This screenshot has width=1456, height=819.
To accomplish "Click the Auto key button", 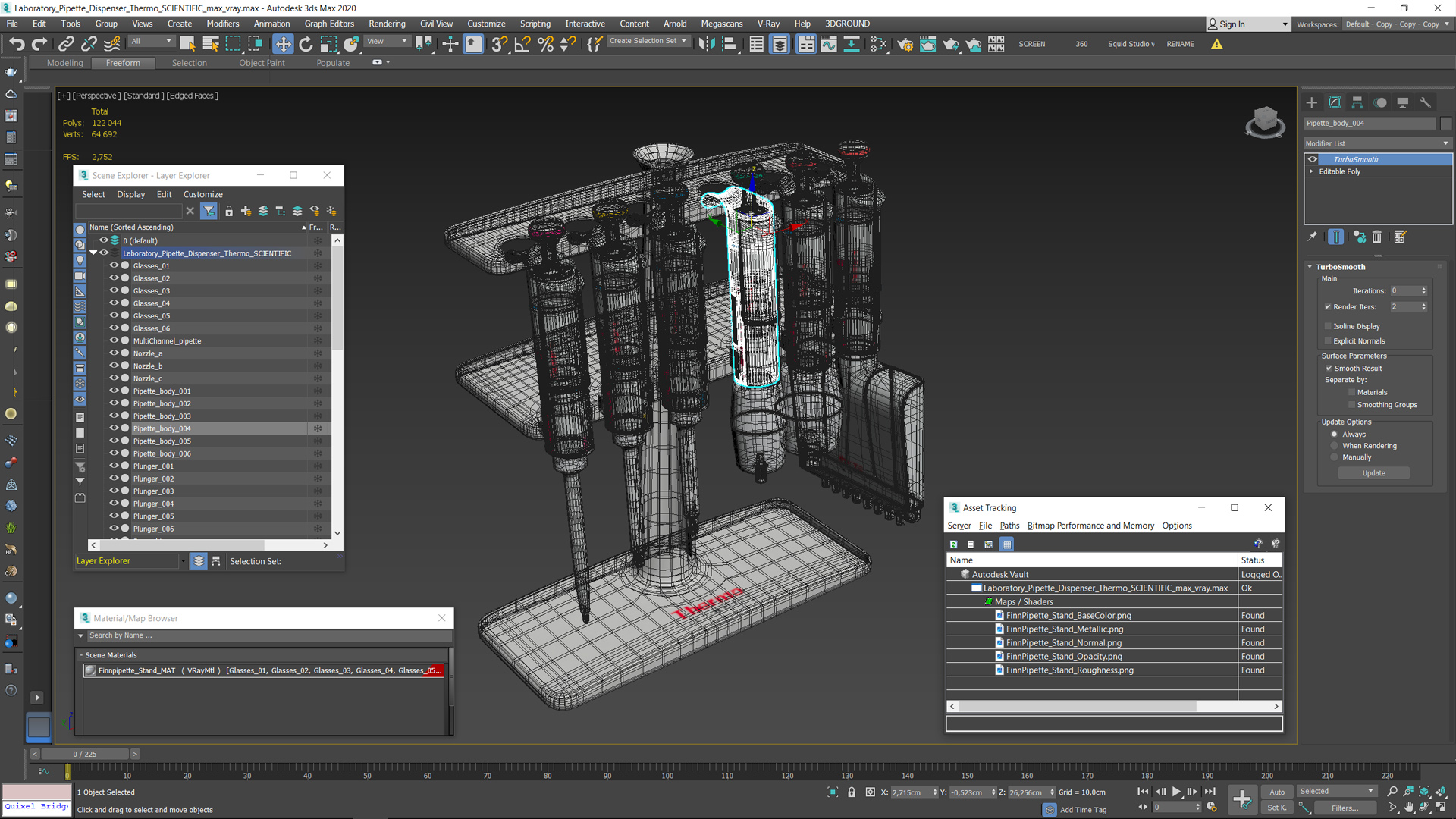I will (x=1277, y=792).
